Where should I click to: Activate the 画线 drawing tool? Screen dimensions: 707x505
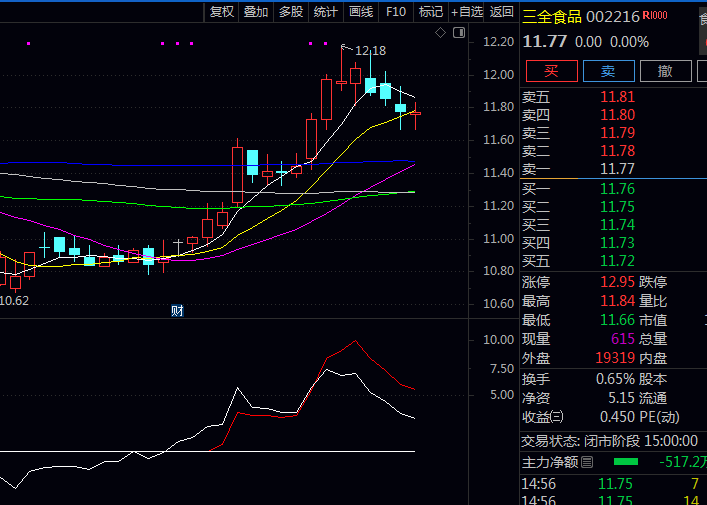click(360, 12)
